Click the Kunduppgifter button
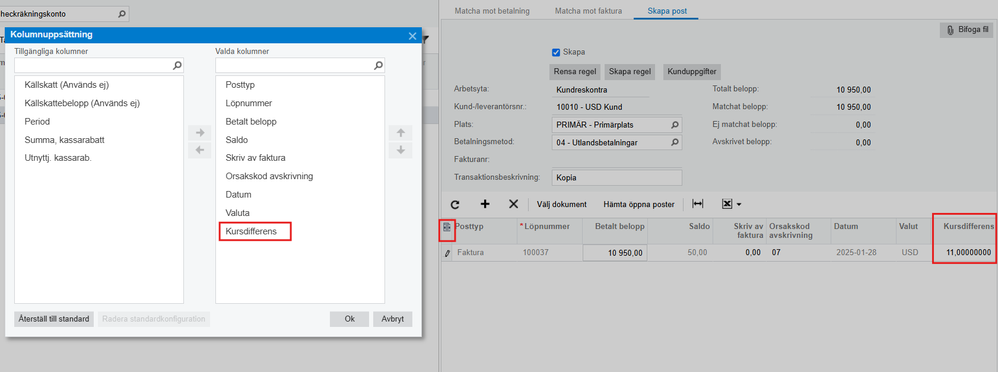 click(692, 71)
